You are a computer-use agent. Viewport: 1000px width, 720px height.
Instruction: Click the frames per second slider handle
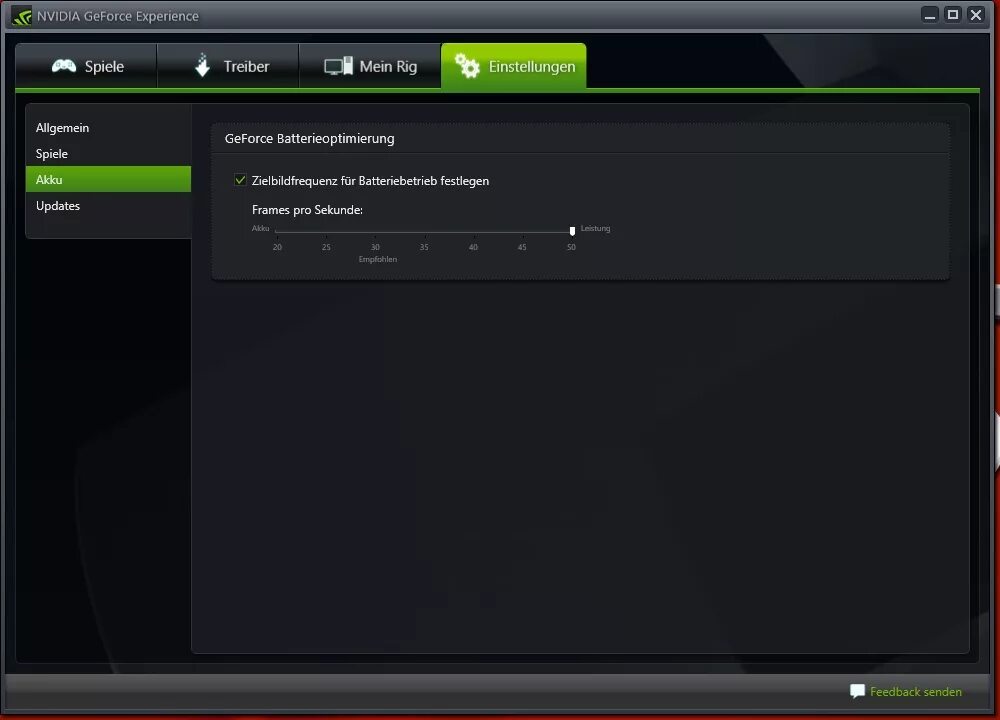pos(572,231)
